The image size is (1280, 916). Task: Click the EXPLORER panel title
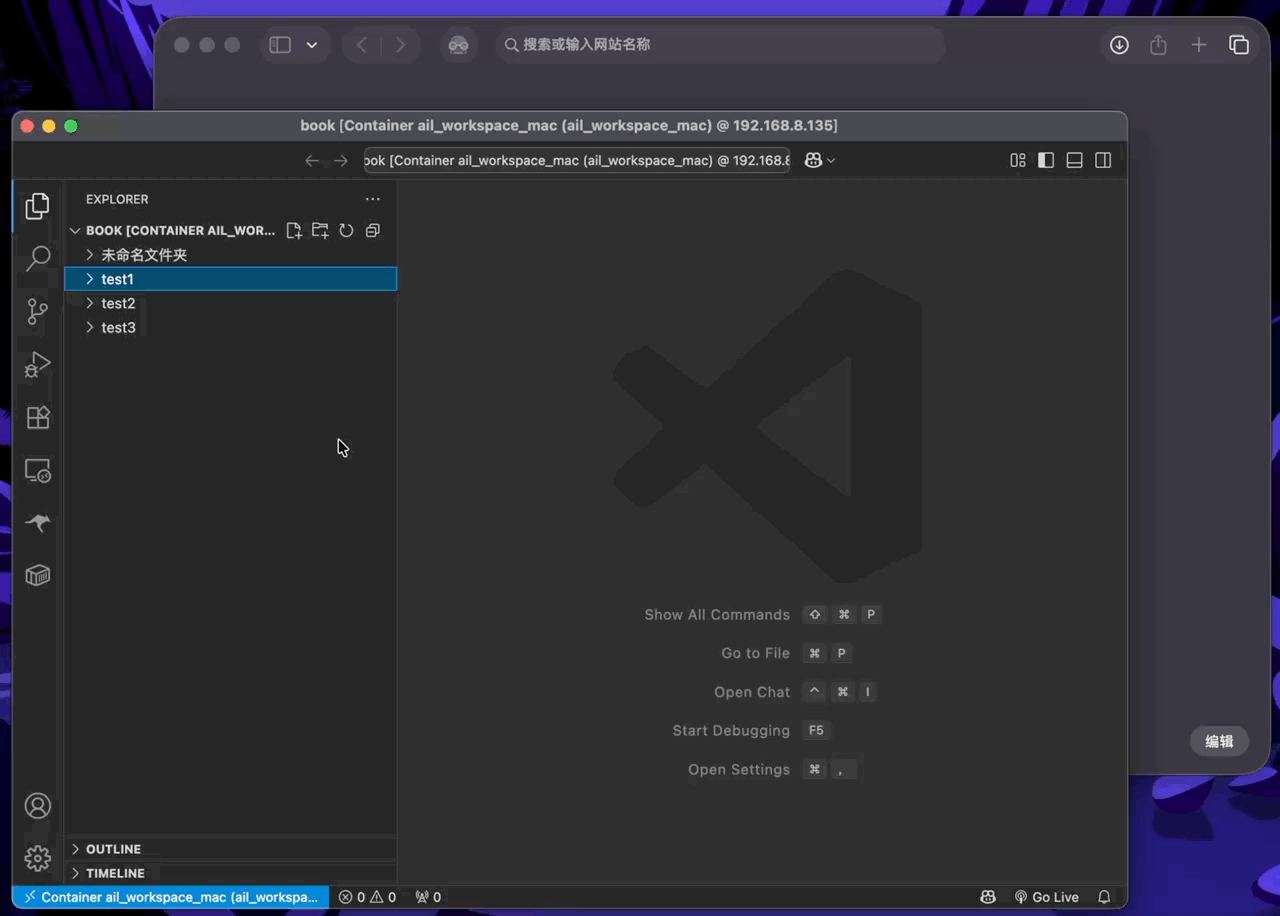(117, 199)
